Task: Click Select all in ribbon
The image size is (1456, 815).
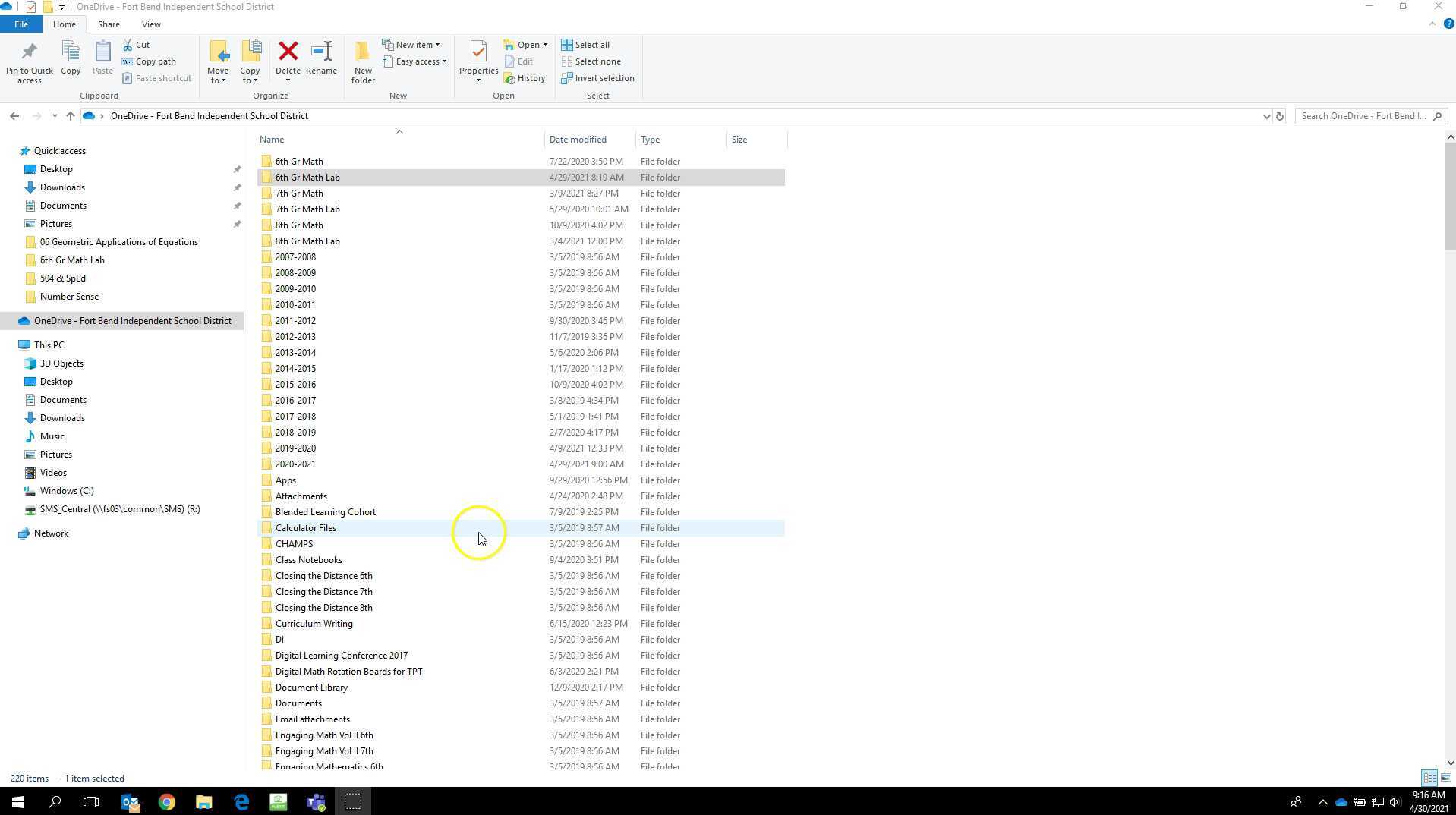Action: [585, 45]
